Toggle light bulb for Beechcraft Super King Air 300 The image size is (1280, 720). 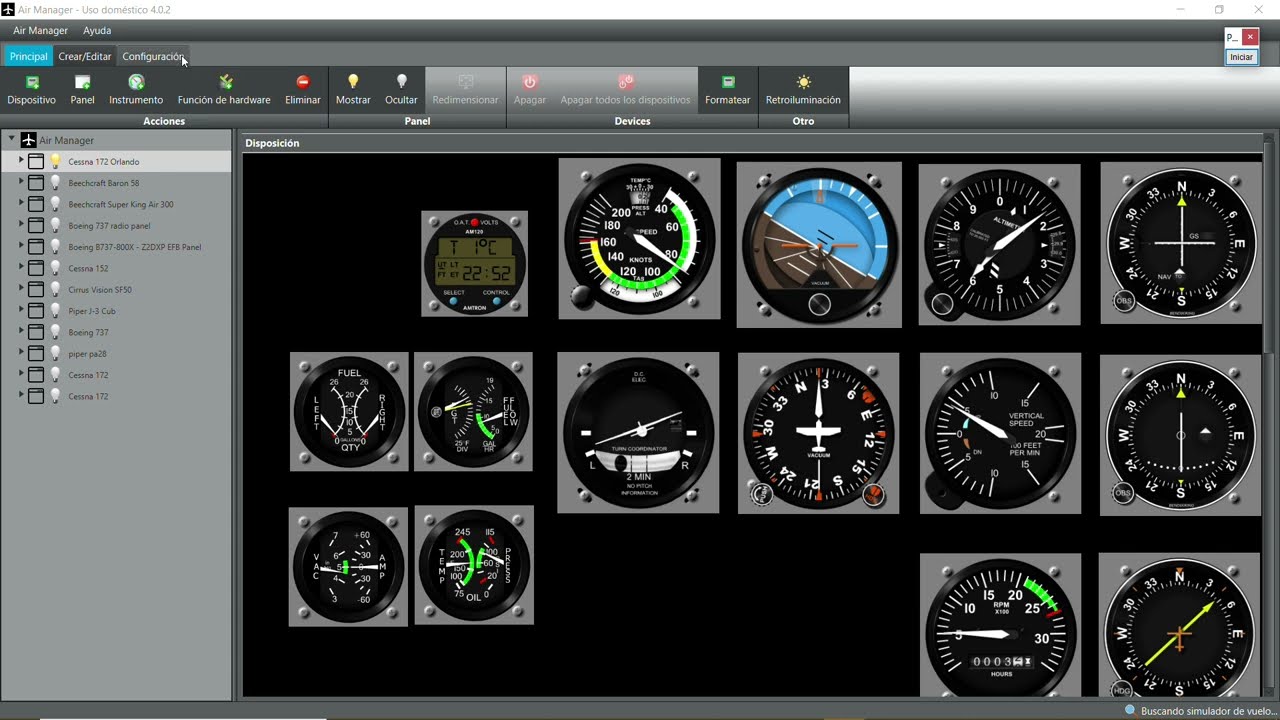pos(56,204)
